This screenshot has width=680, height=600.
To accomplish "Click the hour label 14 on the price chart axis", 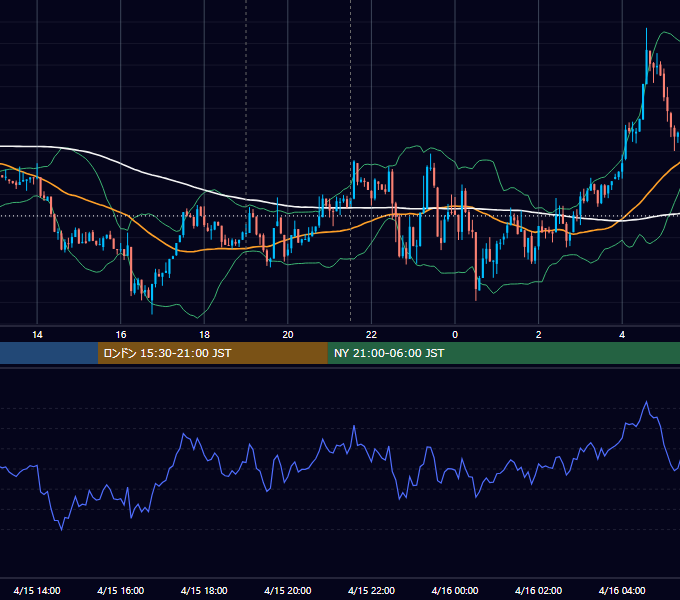I will (x=37, y=335).
